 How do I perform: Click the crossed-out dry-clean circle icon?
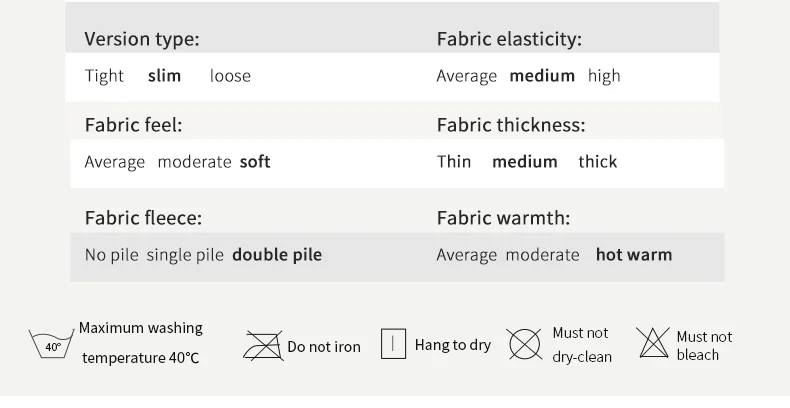[x=524, y=344]
